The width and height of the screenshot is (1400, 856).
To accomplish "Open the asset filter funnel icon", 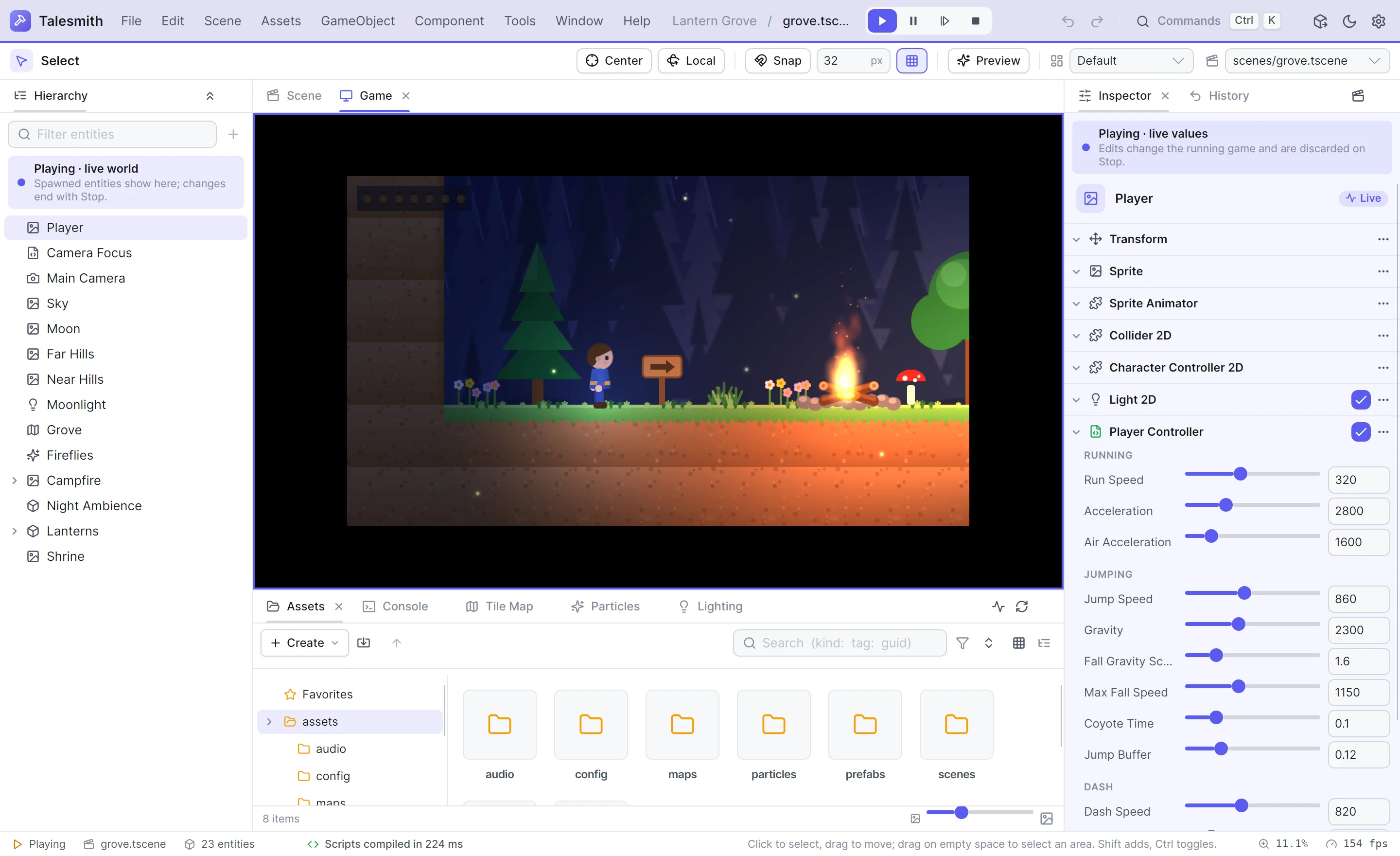I will [962, 643].
